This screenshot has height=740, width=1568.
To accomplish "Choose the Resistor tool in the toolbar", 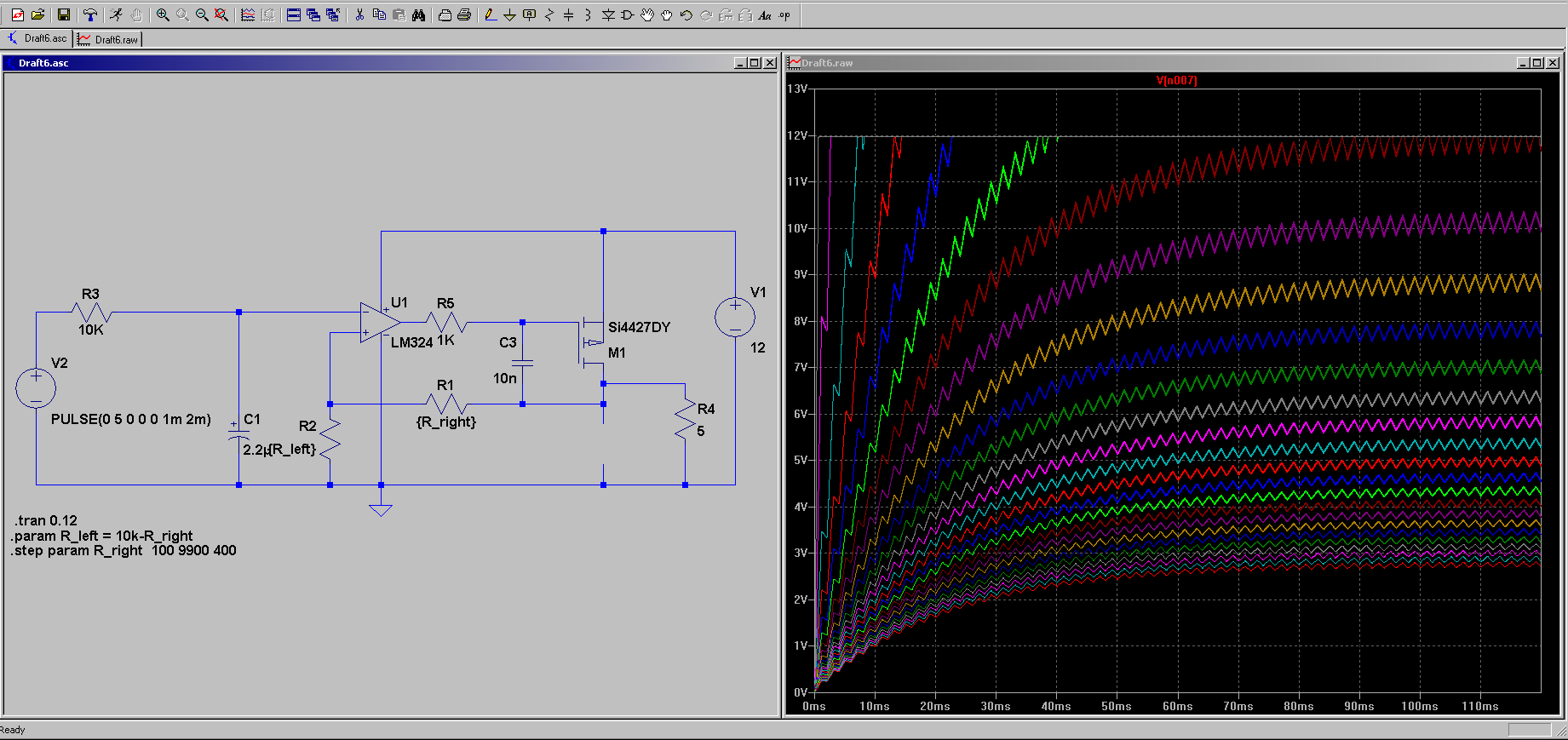I will click(549, 14).
